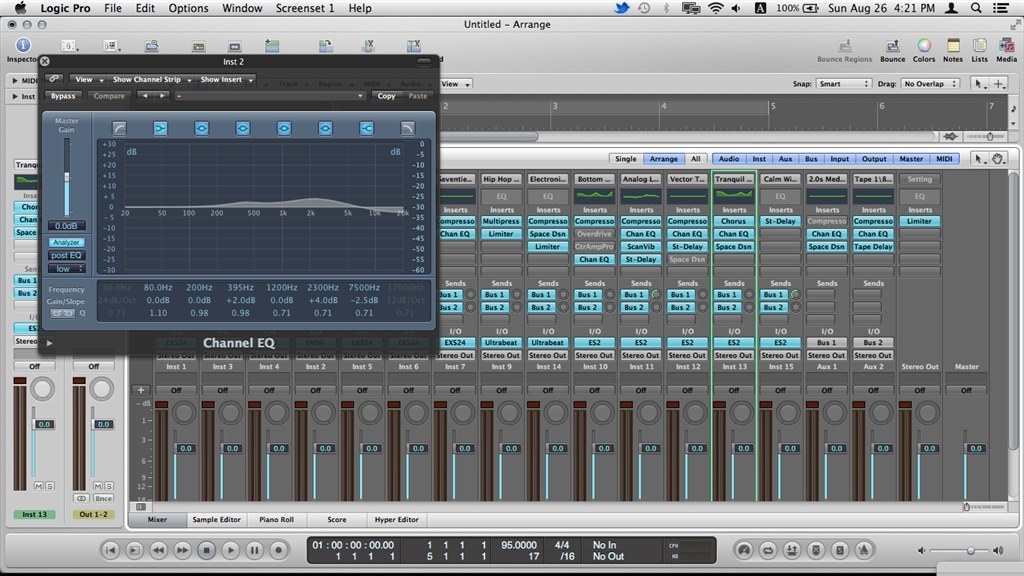Open the Snap Smart dropdown
The width and height of the screenshot is (1024, 576).
pyautogui.click(x=844, y=84)
